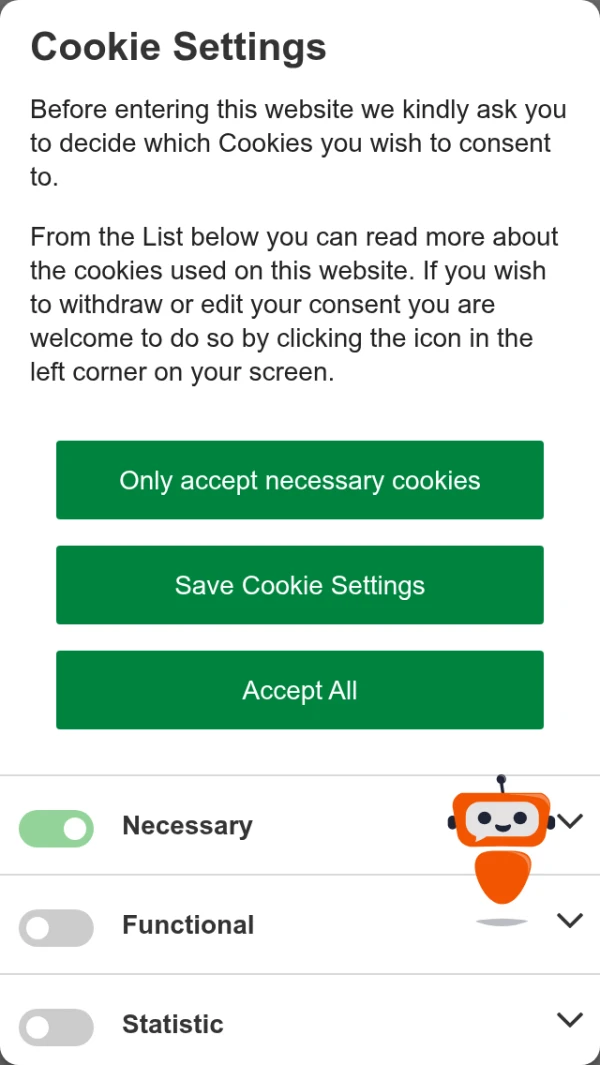Viewport: 600px width, 1065px height.
Task: Click the Statistic category label
Action: coord(173,1024)
